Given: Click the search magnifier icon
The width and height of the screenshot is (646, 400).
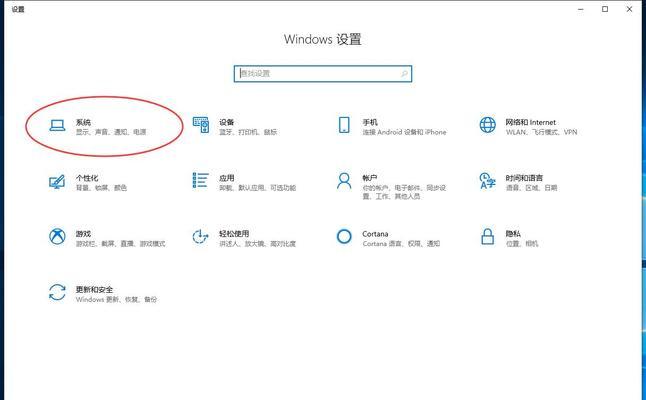Looking at the screenshot, I should coord(404,74).
